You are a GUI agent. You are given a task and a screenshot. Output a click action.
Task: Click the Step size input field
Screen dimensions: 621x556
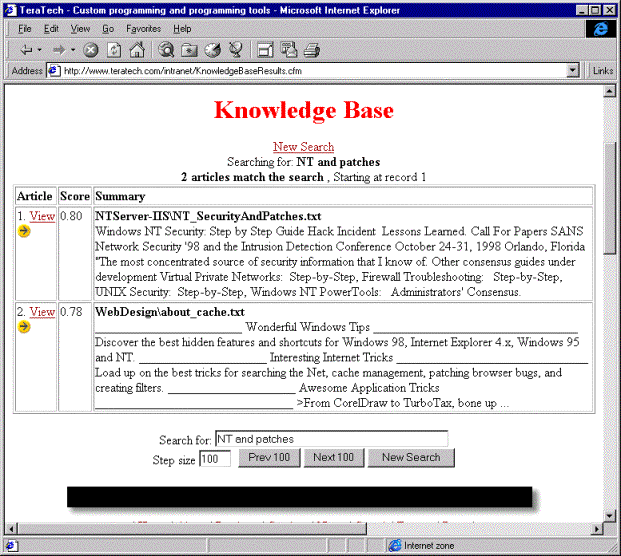tap(215, 459)
